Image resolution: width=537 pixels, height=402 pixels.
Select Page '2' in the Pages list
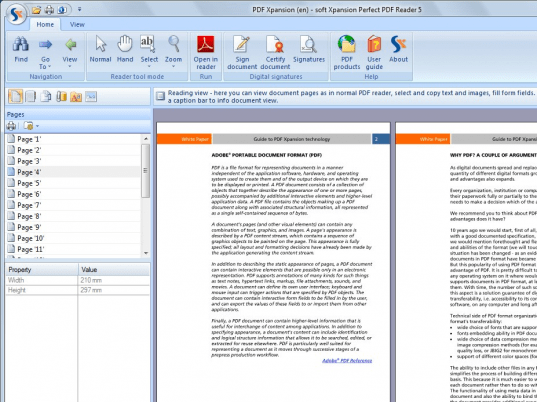74,150
